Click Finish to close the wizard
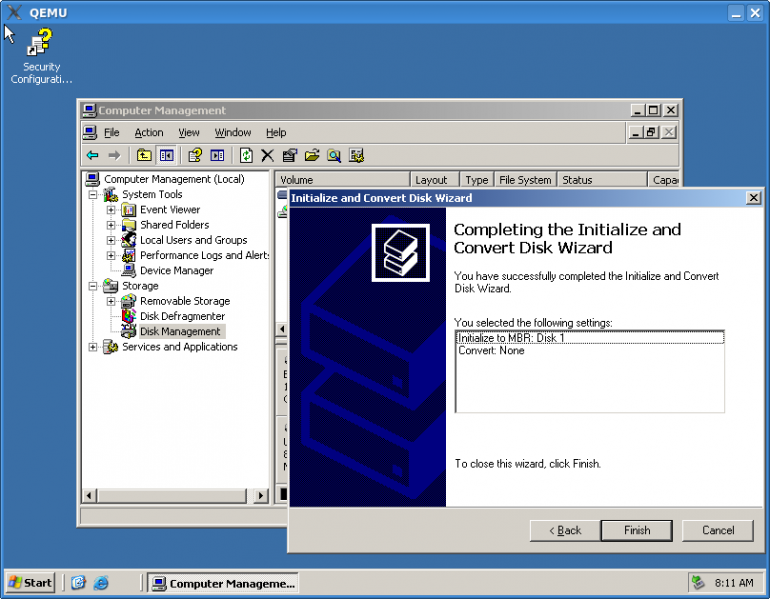This screenshot has width=770, height=599. pos(637,530)
